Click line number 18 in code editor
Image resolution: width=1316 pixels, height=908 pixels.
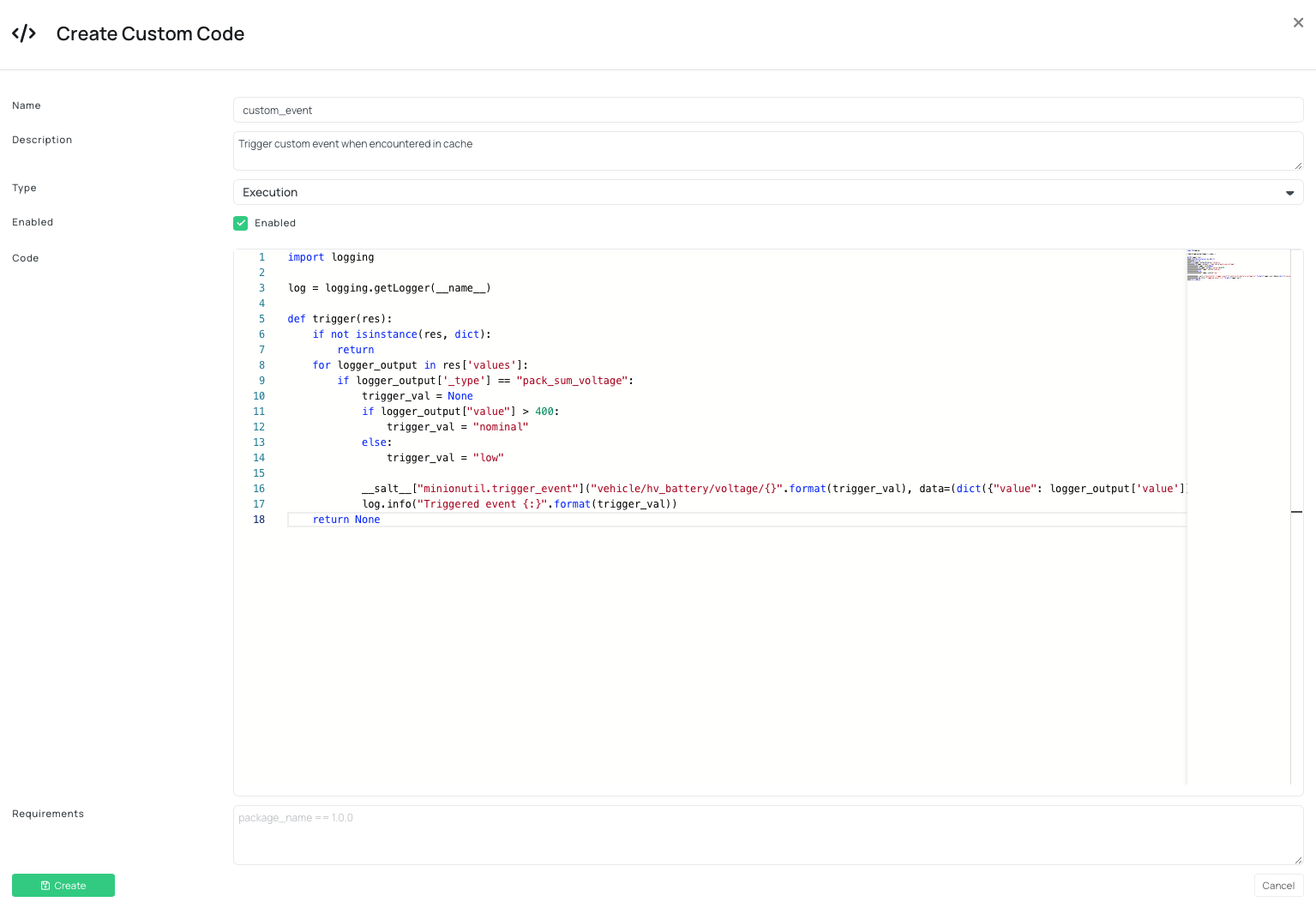(259, 520)
